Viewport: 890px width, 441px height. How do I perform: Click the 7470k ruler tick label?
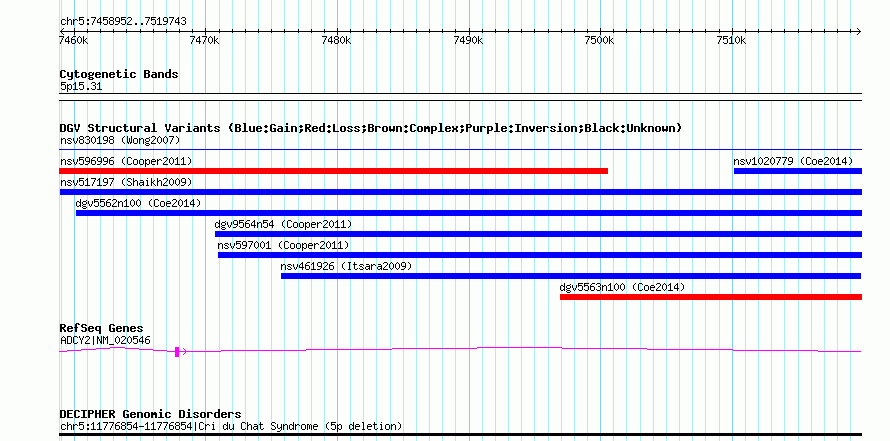(205, 40)
